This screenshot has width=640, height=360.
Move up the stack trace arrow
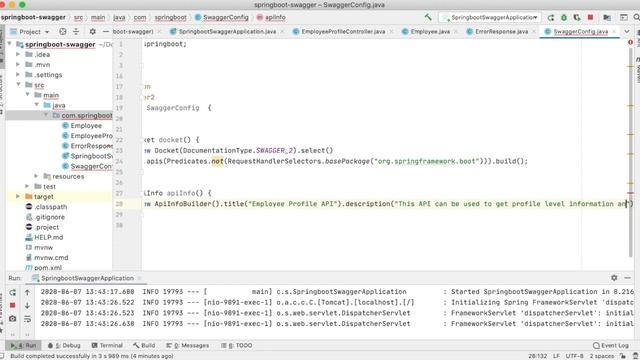[x=27, y=292]
